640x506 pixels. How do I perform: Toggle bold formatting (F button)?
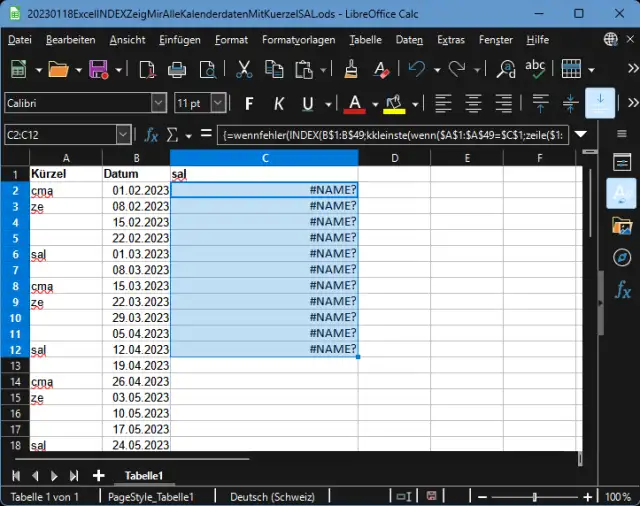(249, 103)
